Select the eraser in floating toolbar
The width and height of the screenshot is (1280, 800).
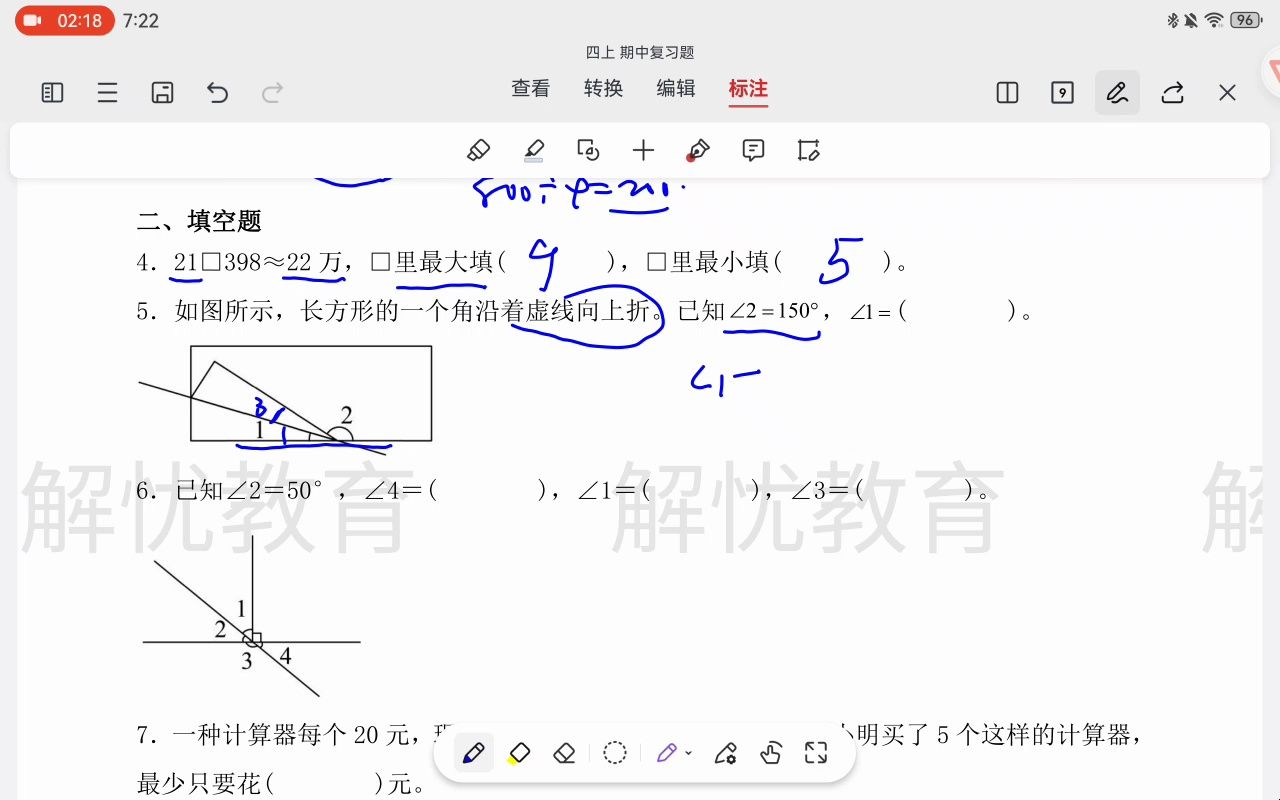[564, 753]
